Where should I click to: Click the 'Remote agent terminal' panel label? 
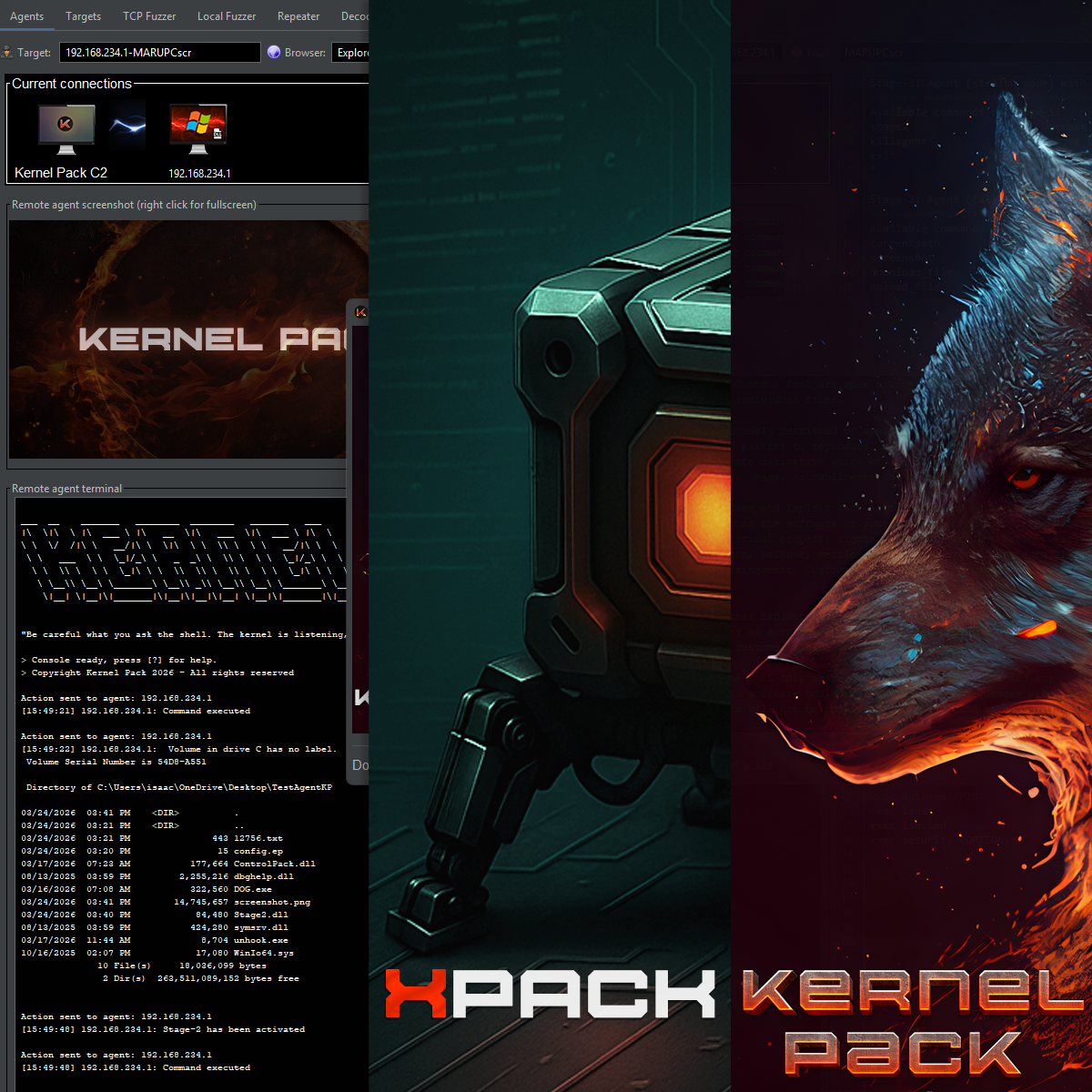pyautogui.click(x=66, y=489)
